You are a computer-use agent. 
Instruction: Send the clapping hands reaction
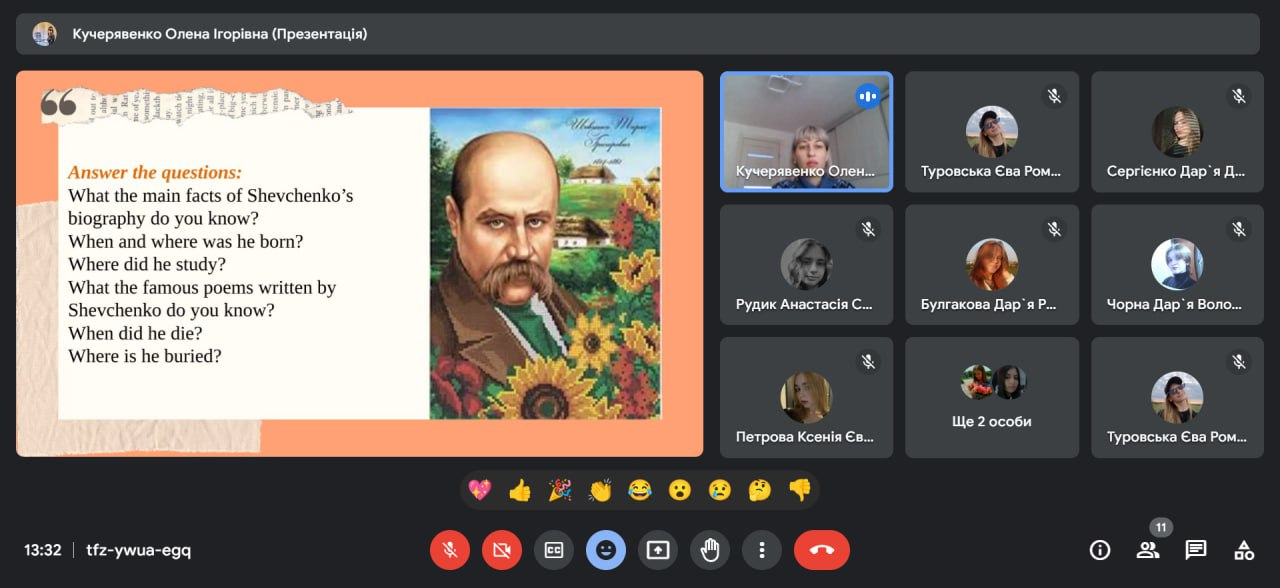click(600, 490)
